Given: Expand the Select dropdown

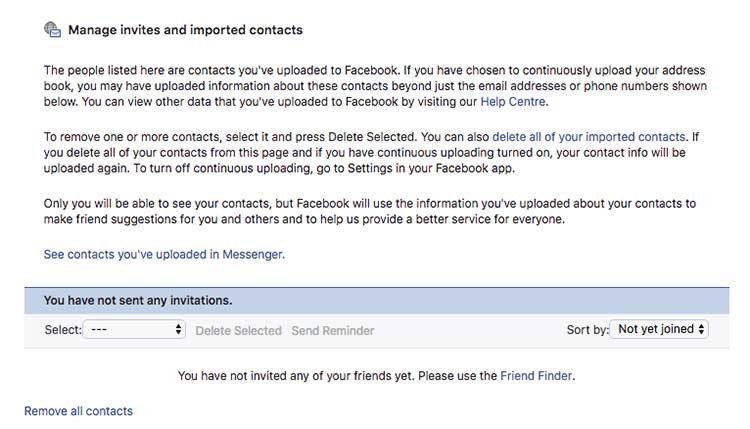Looking at the screenshot, I should (134, 330).
